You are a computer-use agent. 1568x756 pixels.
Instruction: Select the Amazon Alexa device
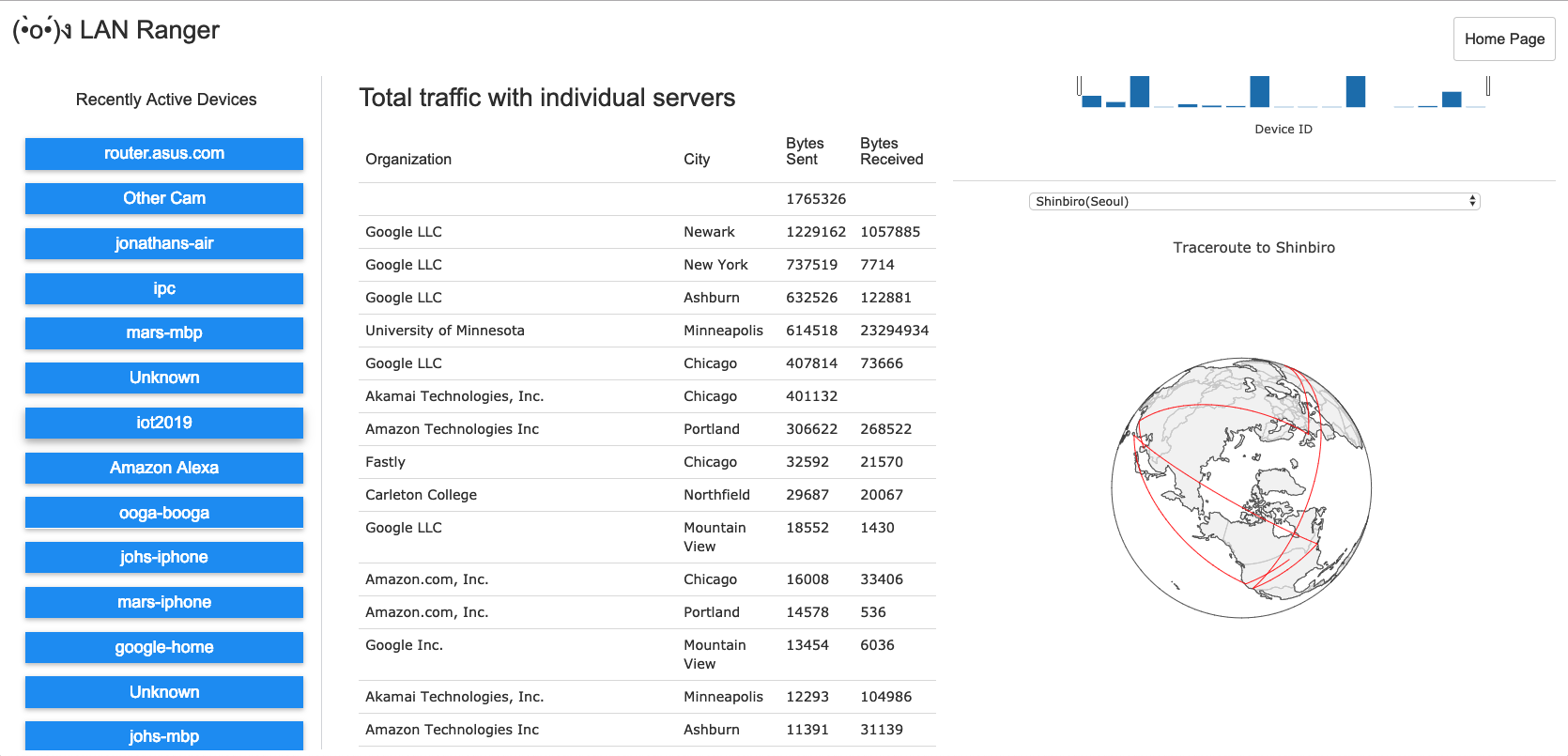coord(164,468)
